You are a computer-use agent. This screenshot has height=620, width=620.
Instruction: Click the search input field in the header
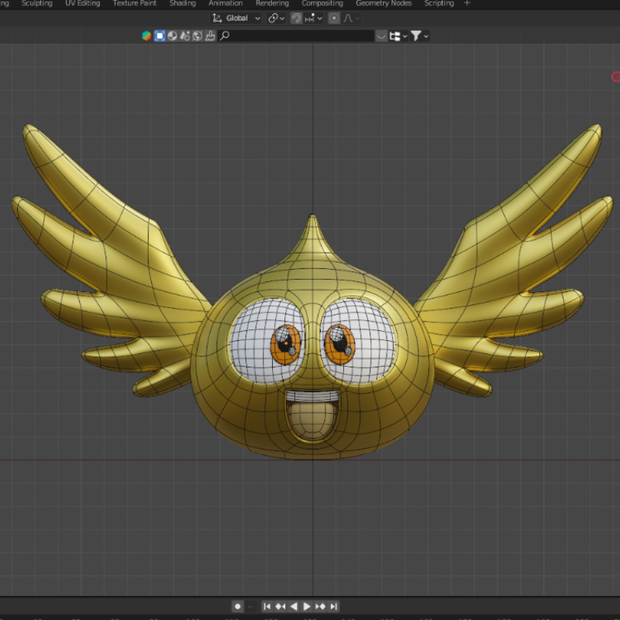click(x=296, y=36)
